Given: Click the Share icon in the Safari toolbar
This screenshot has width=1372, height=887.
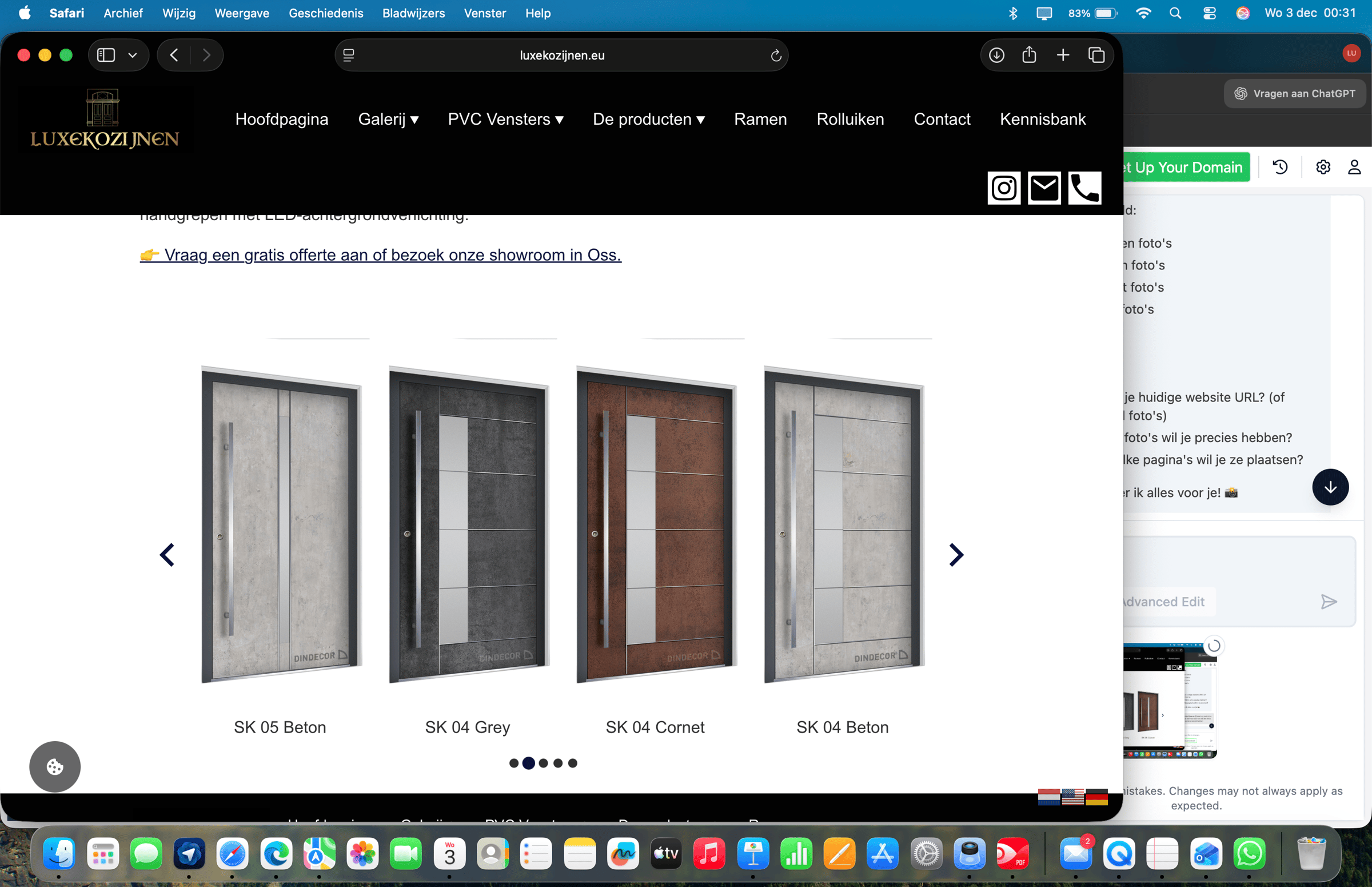Looking at the screenshot, I should click(1030, 55).
